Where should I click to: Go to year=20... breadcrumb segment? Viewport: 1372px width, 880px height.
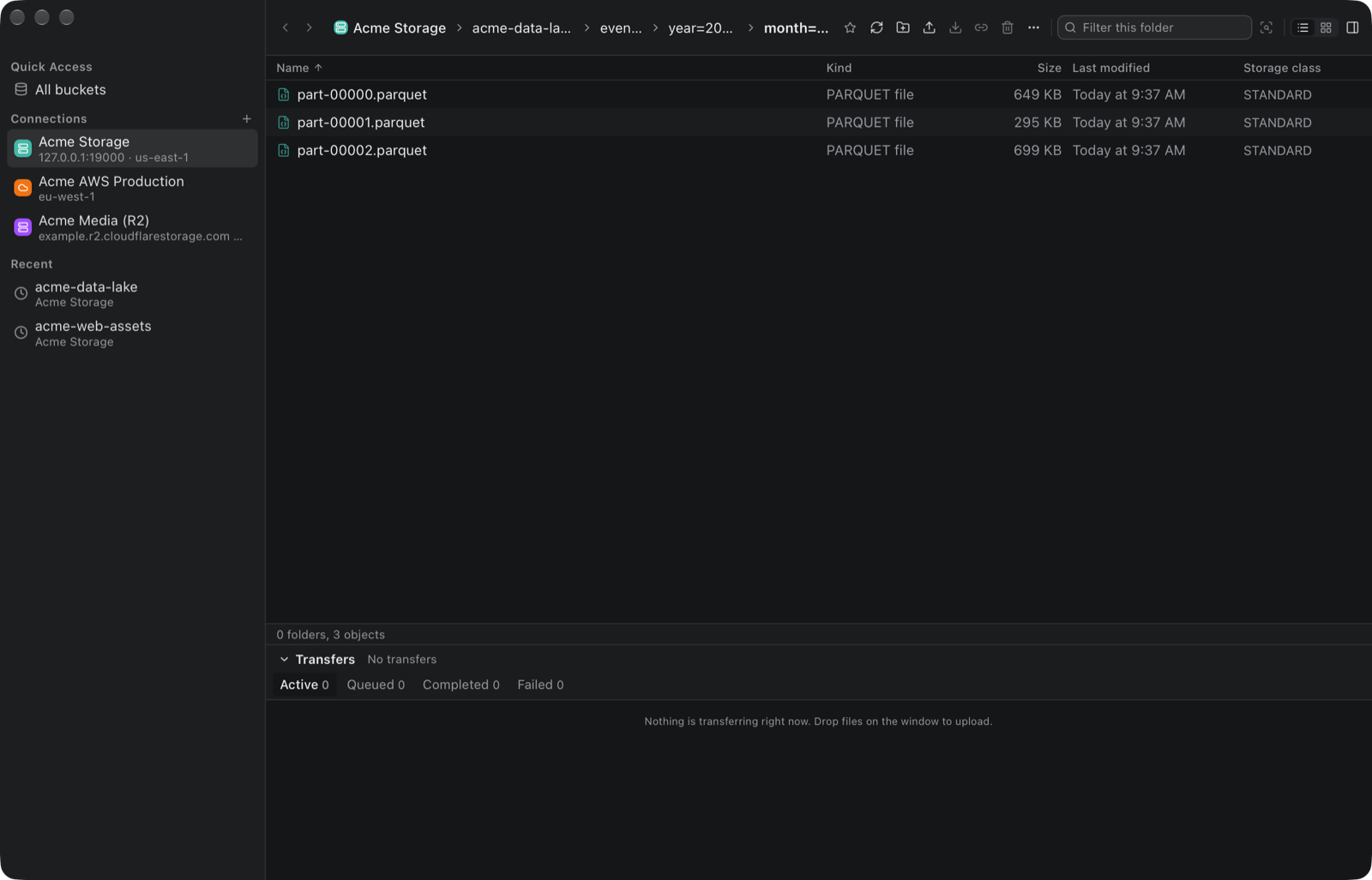[701, 27]
